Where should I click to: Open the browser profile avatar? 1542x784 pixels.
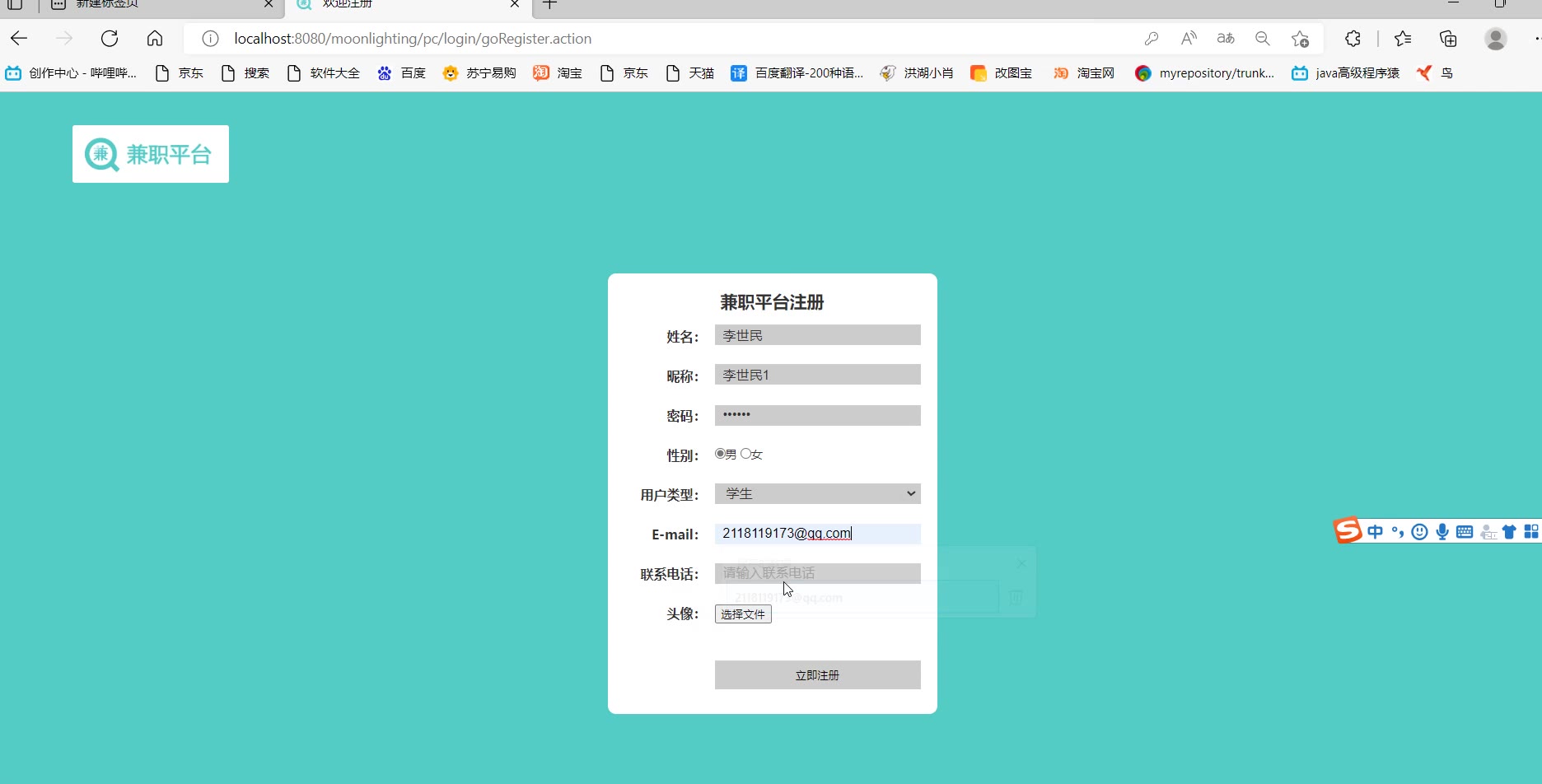[x=1496, y=39]
